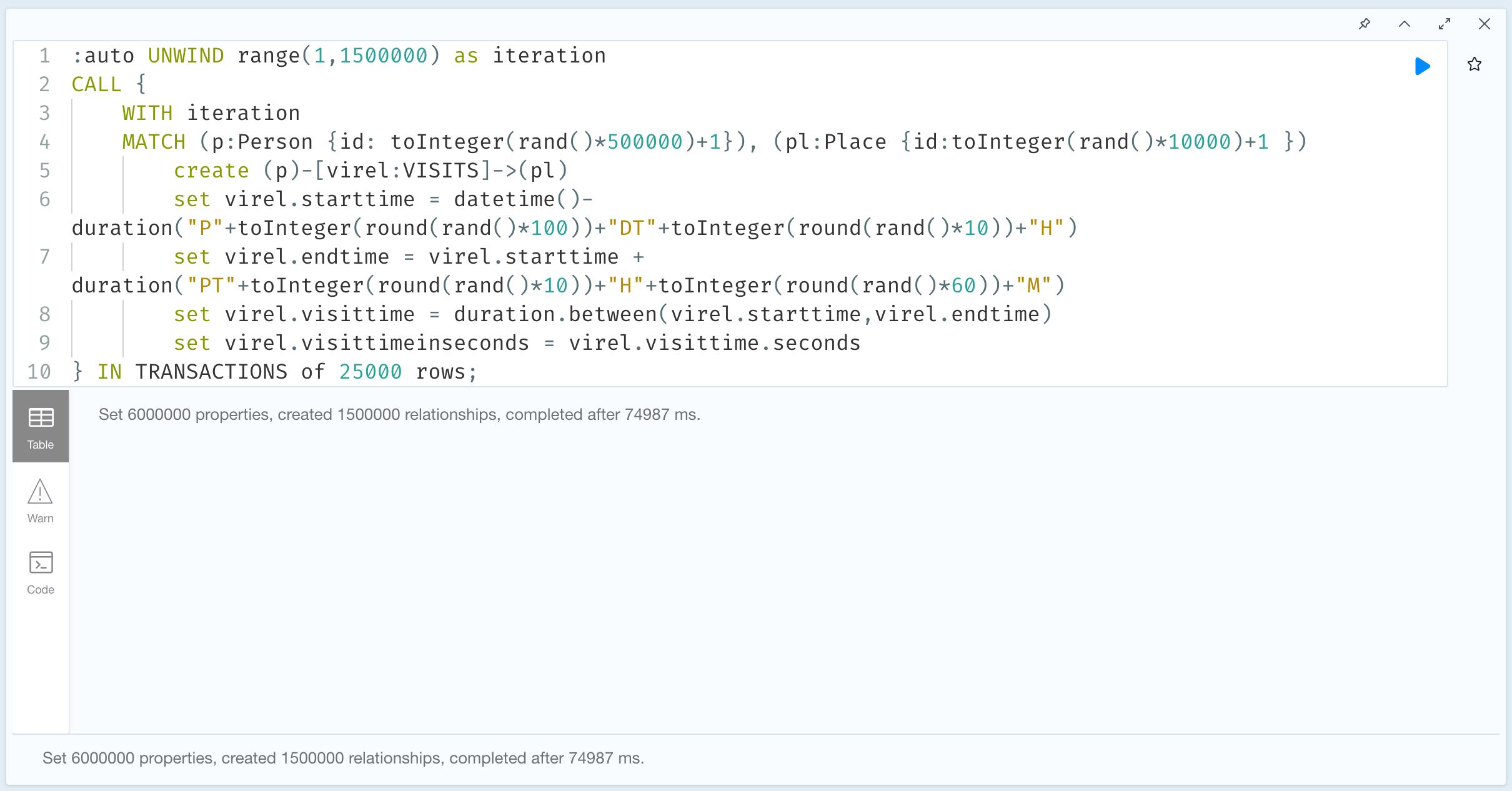Screen dimensions: 1512x791
Task: Click the MATCH keyword on line 4
Action: (x=154, y=142)
